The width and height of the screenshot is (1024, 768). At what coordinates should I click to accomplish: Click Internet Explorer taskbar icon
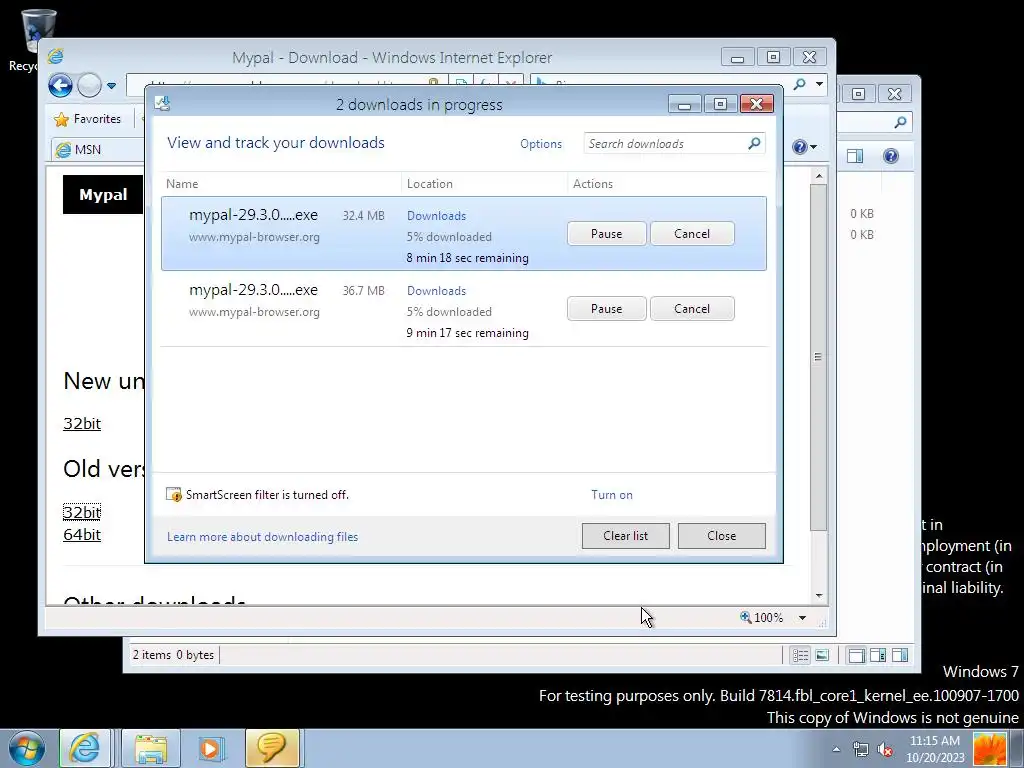pyautogui.click(x=85, y=748)
